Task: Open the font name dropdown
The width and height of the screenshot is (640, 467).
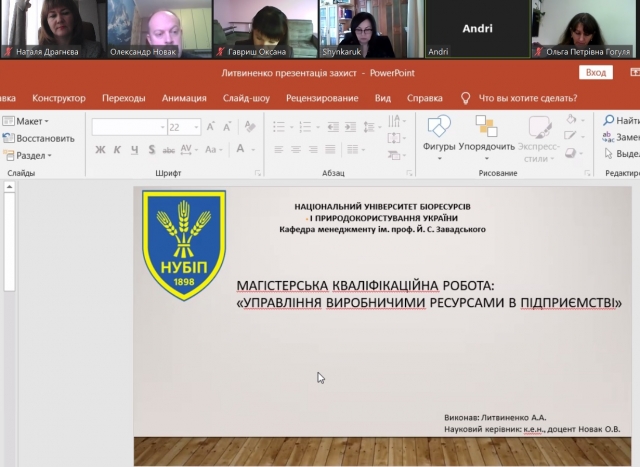Action: (x=162, y=127)
